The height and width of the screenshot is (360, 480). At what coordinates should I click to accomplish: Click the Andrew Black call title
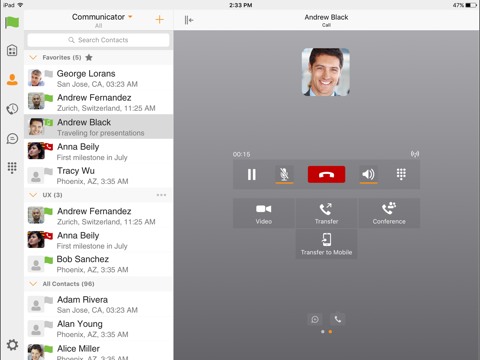coord(326,17)
